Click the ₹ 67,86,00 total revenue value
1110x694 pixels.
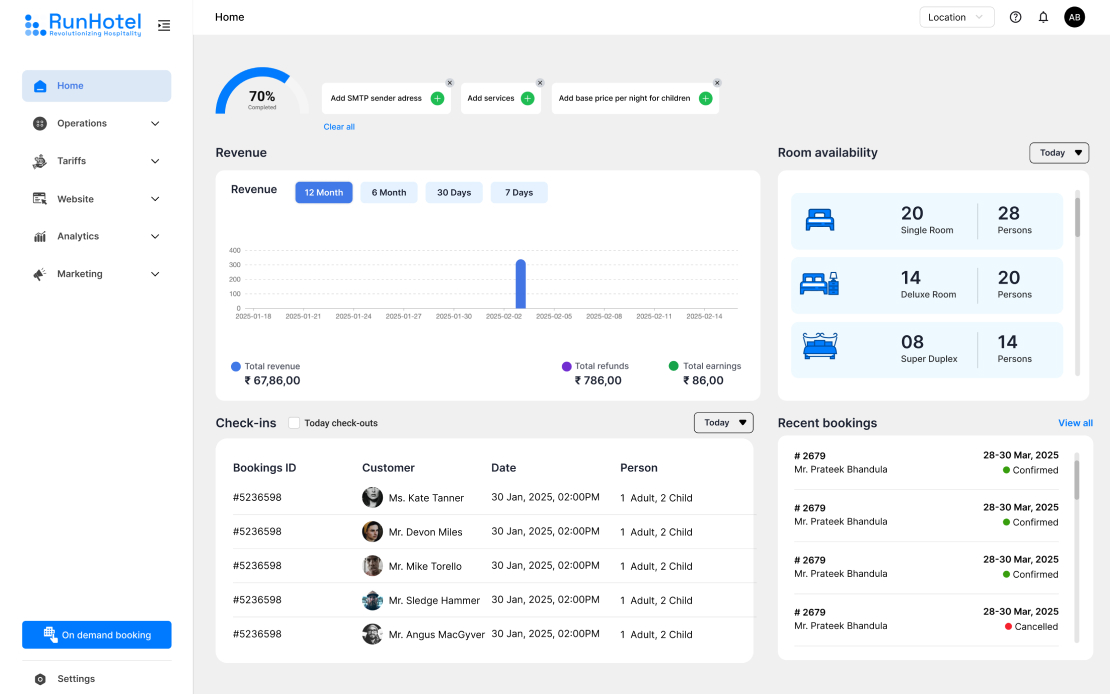(272, 380)
